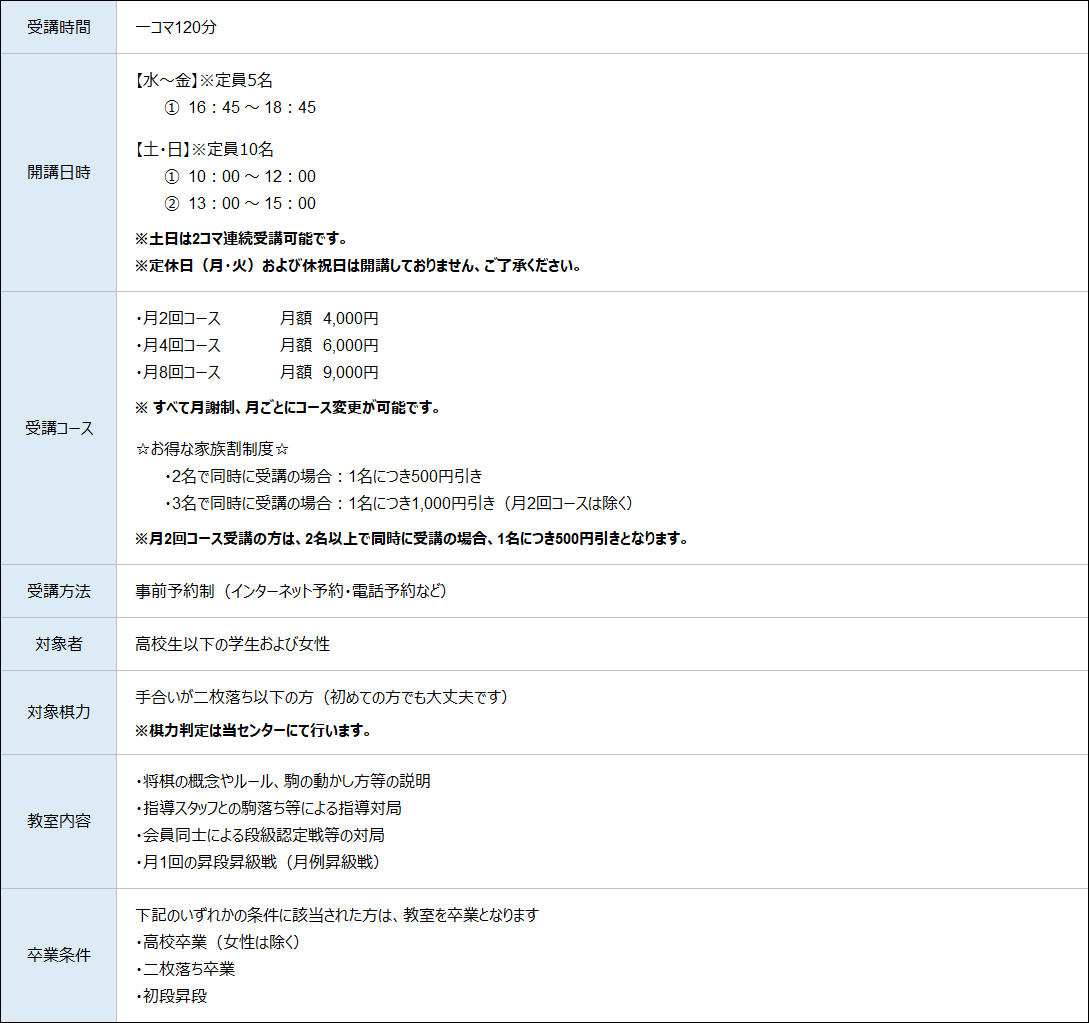Select the 受講コース header cell
Viewport: 1089px width, 1023px height.
pyautogui.click(x=58, y=428)
